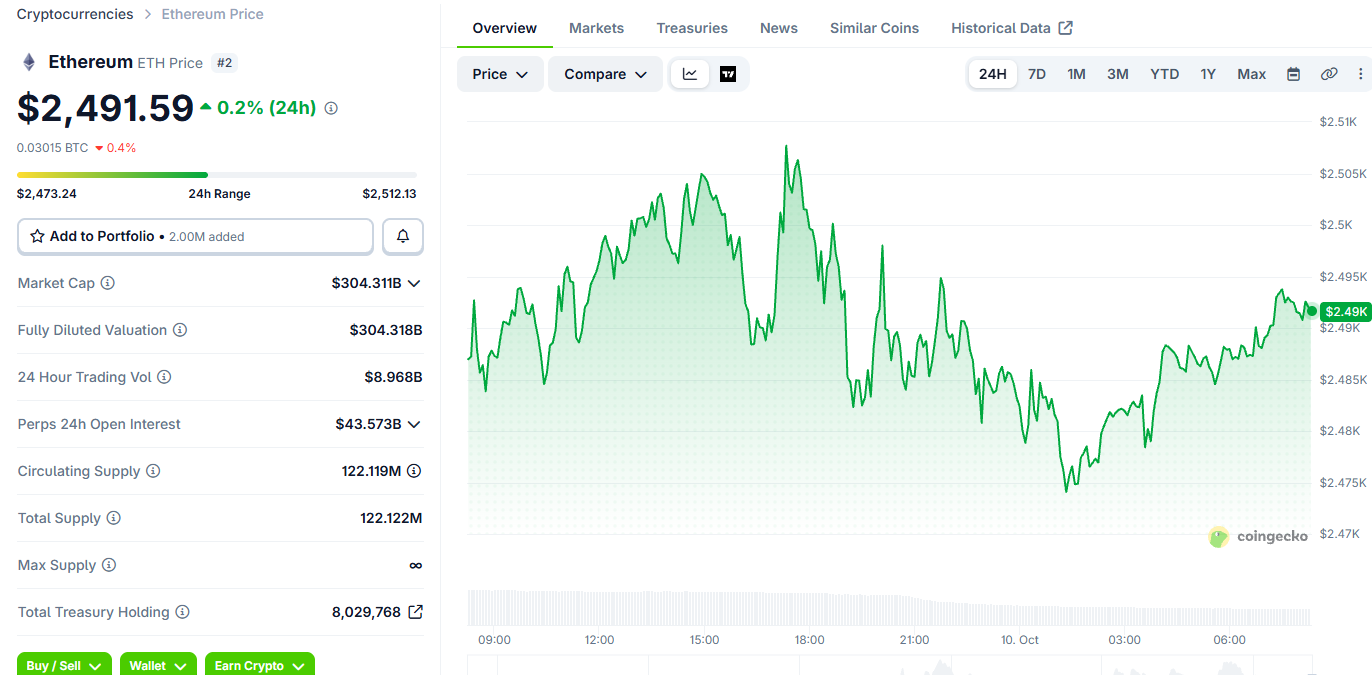Image resolution: width=1372 pixels, height=675 pixels.
Task: Expand Perps 24h Open Interest chevron
Action: pyautogui.click(x=414, y=424)
